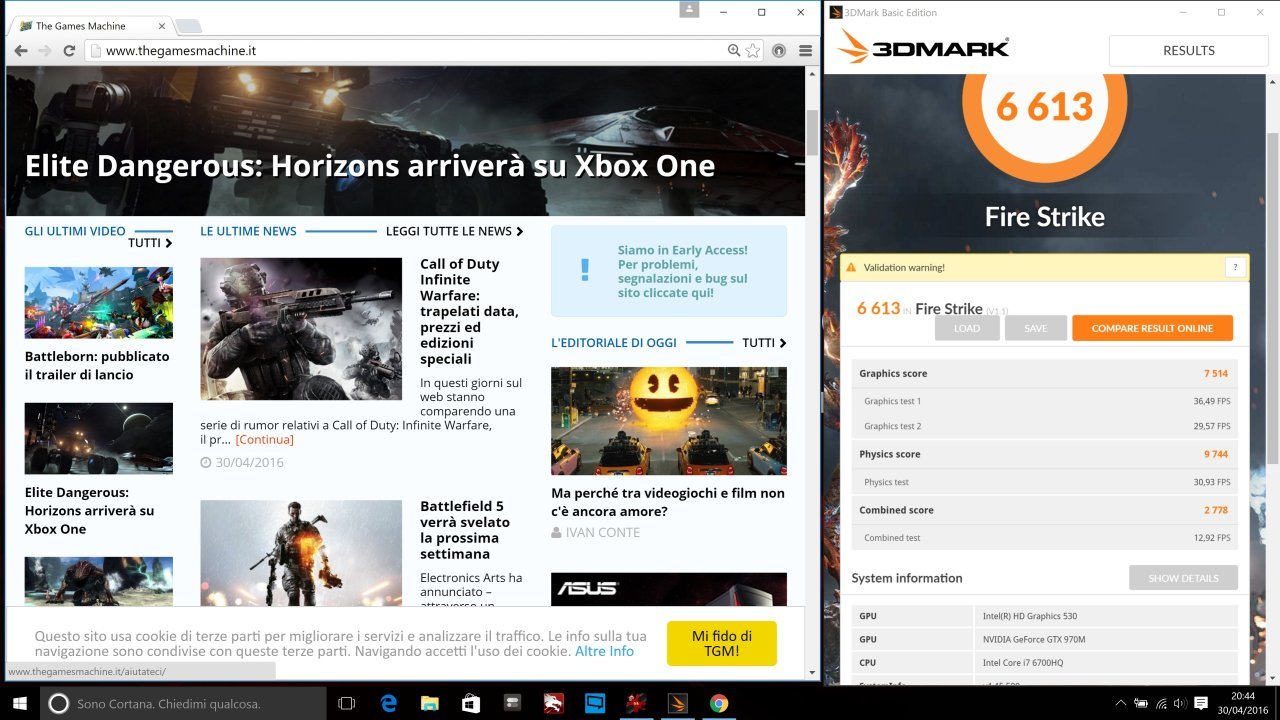The image size is (1280, 720).
Task: Reload The Games Machine page
Action: point(69,50)
